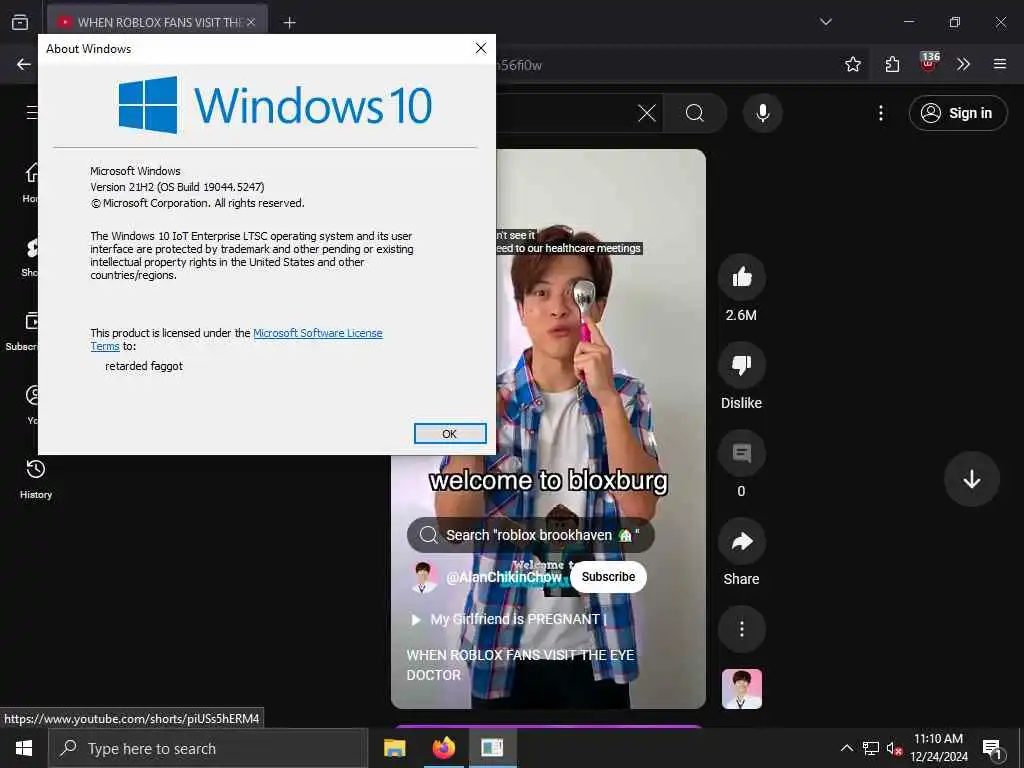Viewport: 1024px width, 768px height.
Task: Bookmark this page with star icon
Action: coord(852,64)
